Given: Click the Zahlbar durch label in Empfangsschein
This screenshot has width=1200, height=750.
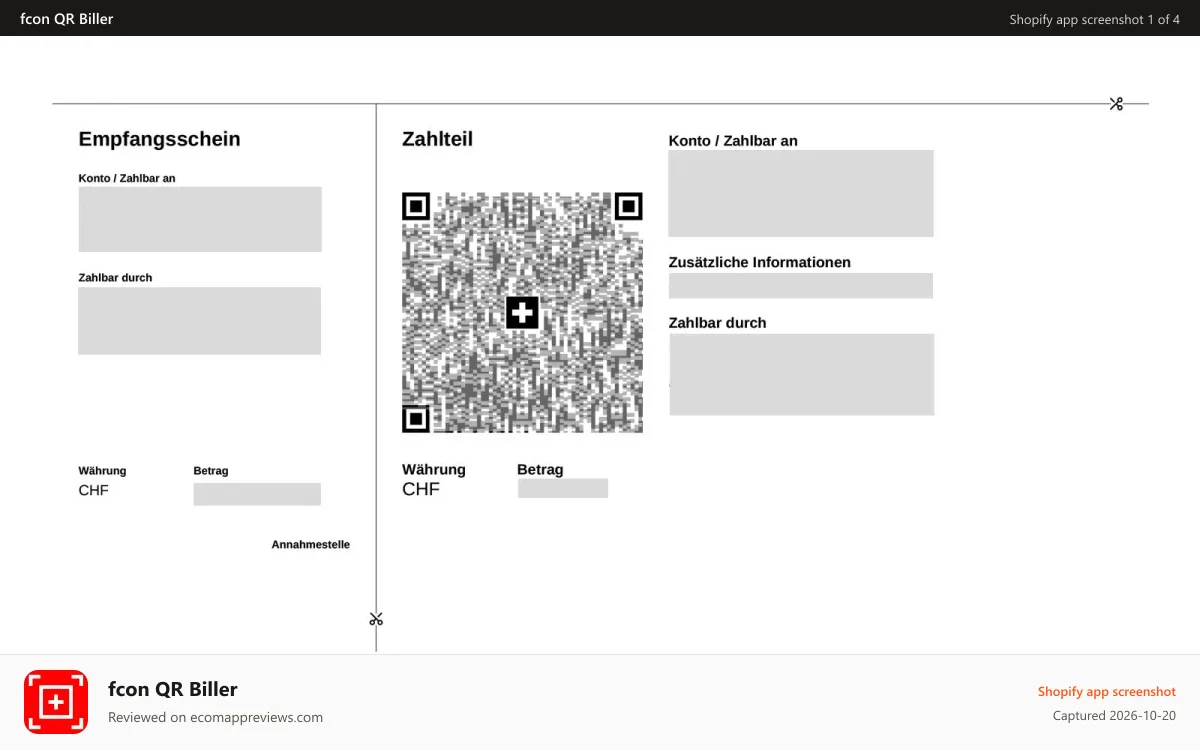Looking at the screenshot, I should [115, 277].
